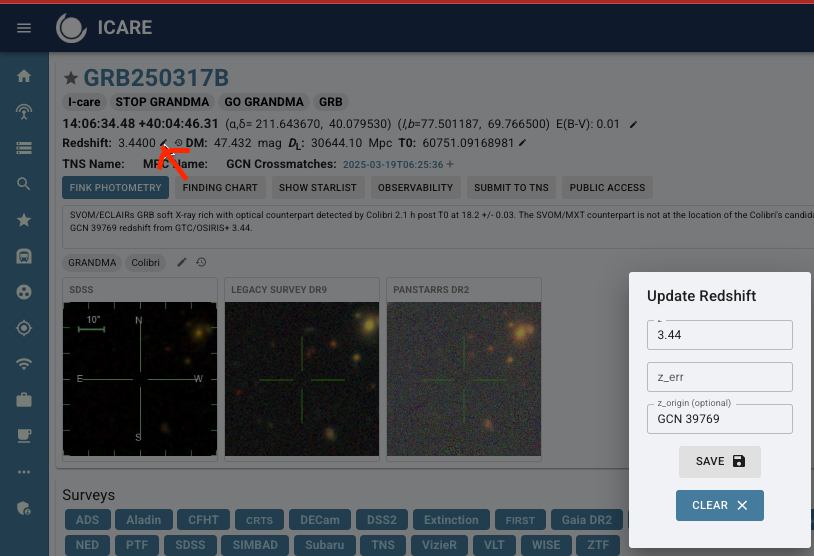This screenshot has width=814, height=556.
Task: Open DECam survey link
Action: 320,520
